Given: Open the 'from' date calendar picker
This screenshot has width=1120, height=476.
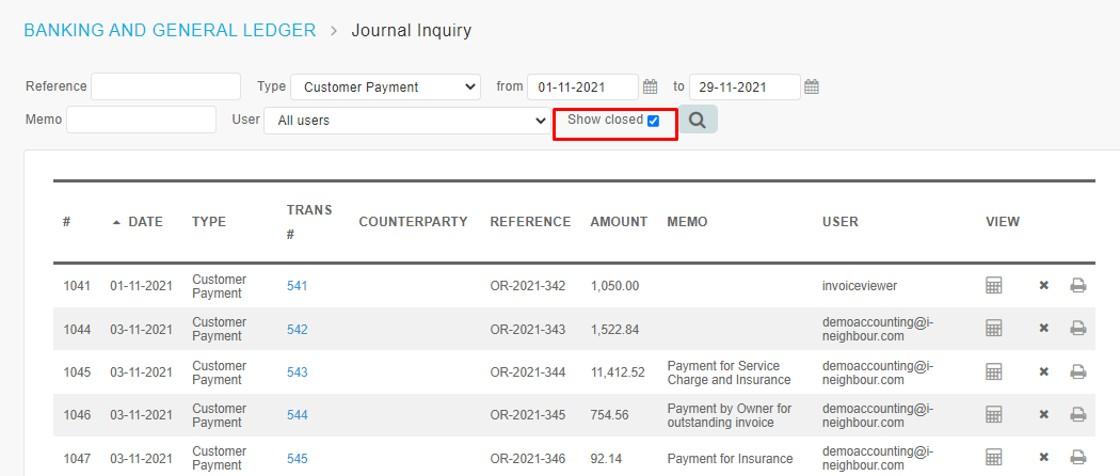Looking at the screenshot, I should [x=650, y=87].
